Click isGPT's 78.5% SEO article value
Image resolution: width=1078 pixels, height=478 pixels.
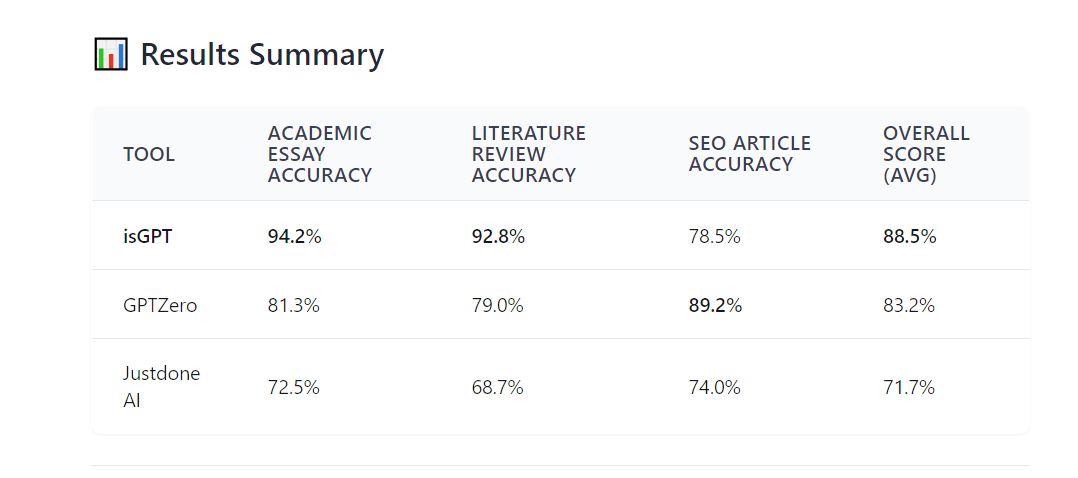(x=714, y=236)
